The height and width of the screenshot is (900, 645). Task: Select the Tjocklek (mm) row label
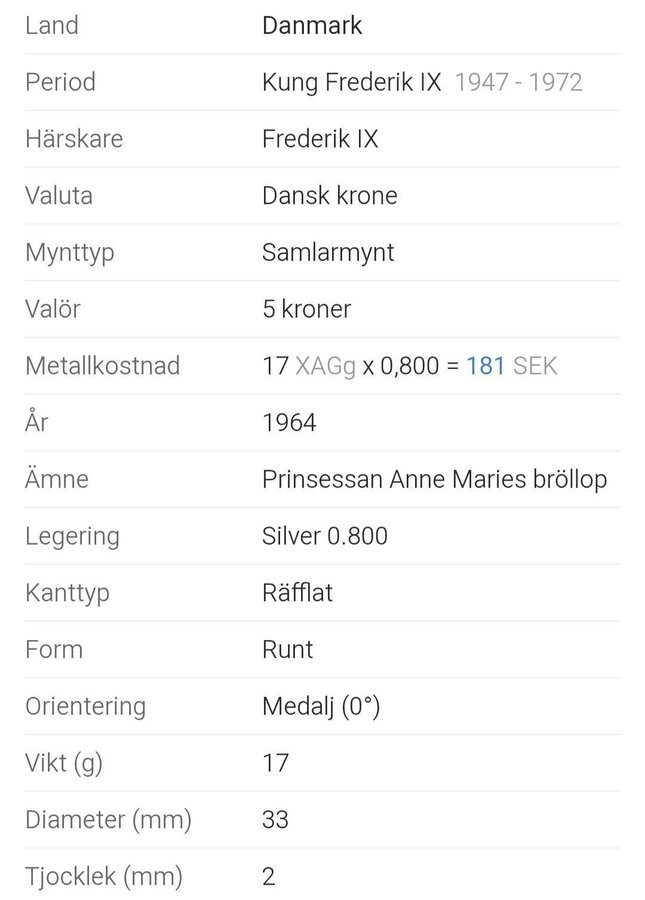tap(104, 877)
